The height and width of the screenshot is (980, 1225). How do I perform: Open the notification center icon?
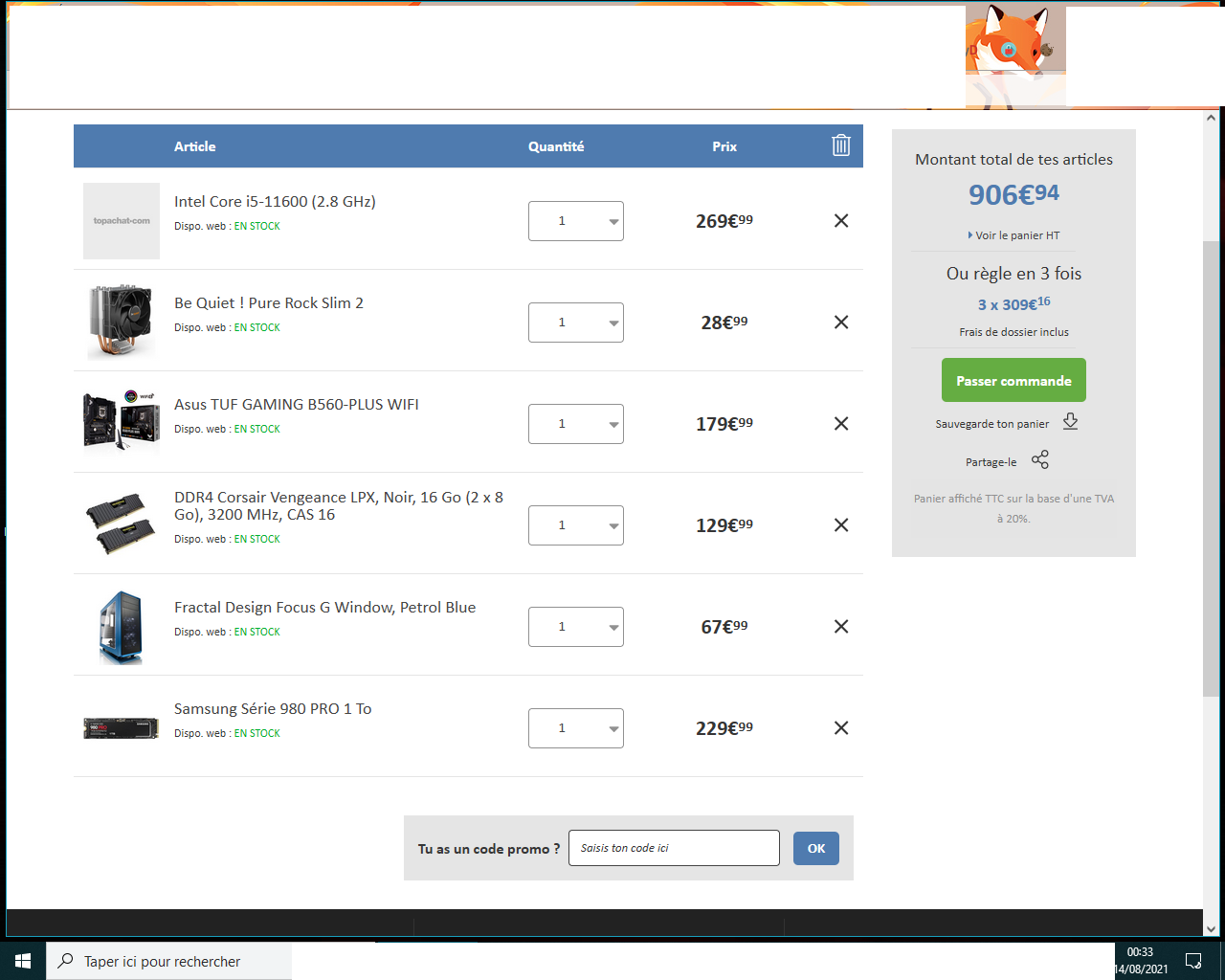(1193, 961)
